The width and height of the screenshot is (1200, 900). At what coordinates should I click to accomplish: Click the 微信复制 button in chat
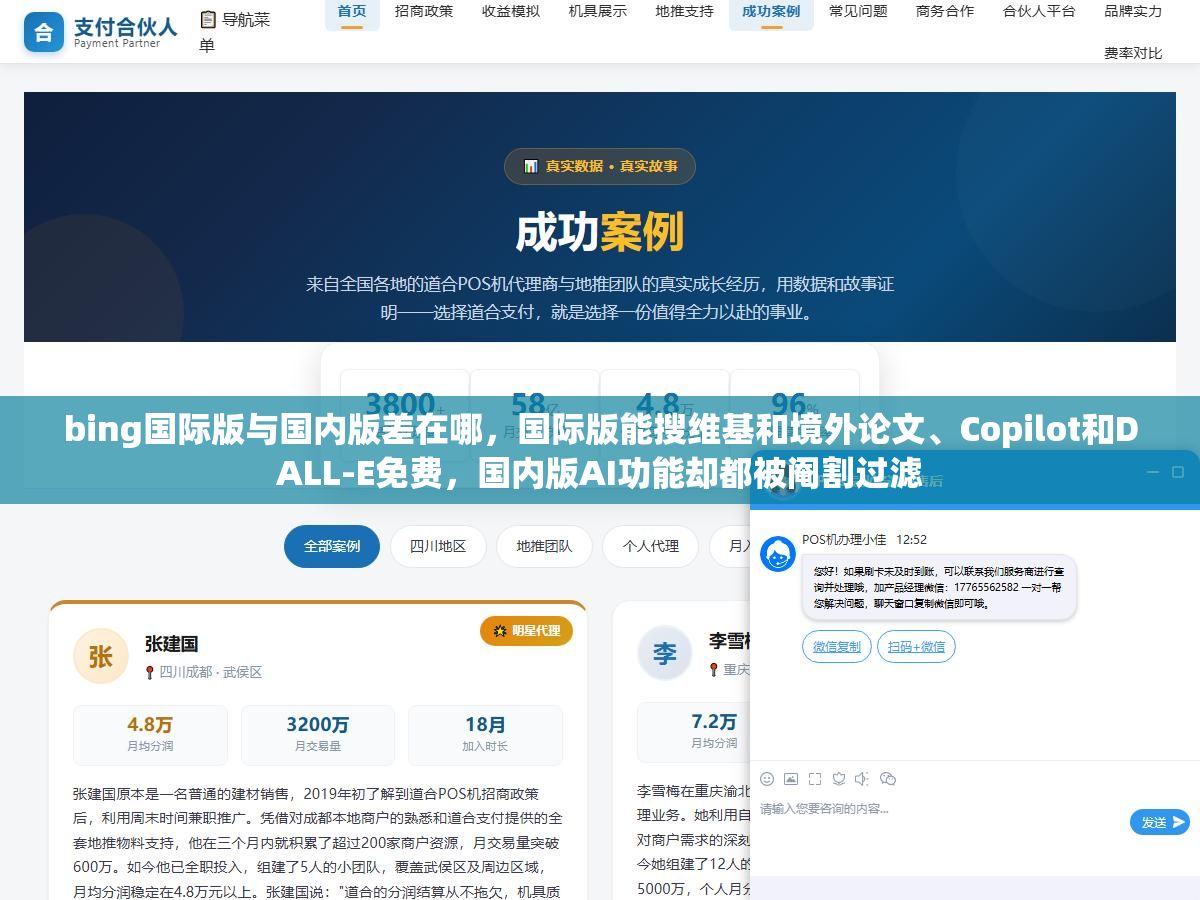(837, 647)
